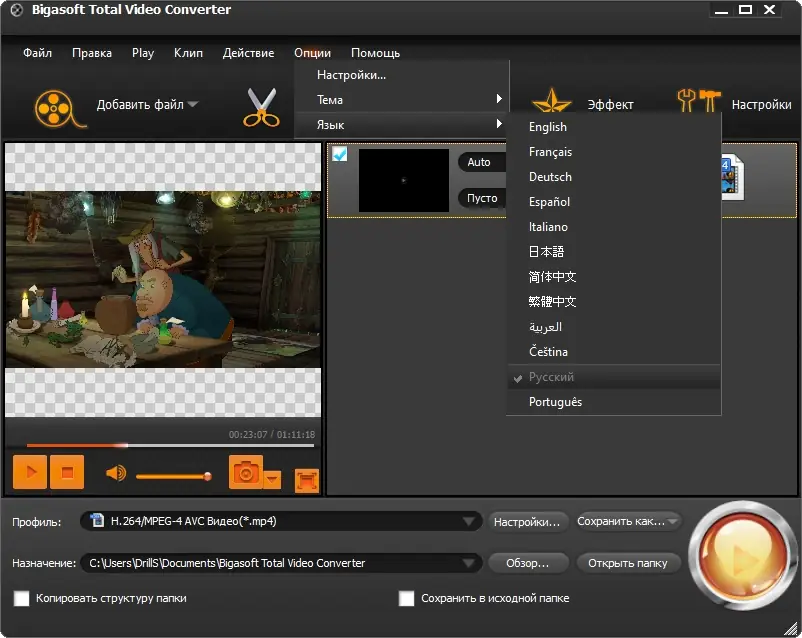Image resolution: width=802 pixels, height=638 pixels.
Task: Open the Клип menu
Action: (188, 53)
